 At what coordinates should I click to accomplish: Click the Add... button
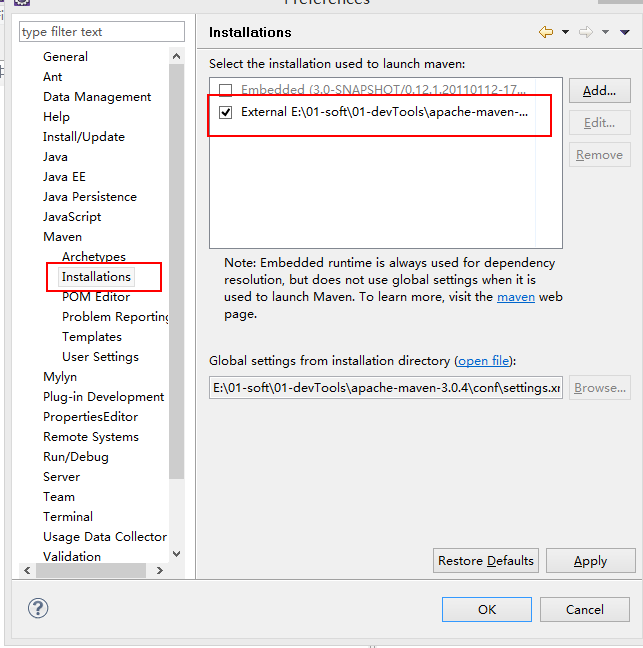(x=599, y=91)
